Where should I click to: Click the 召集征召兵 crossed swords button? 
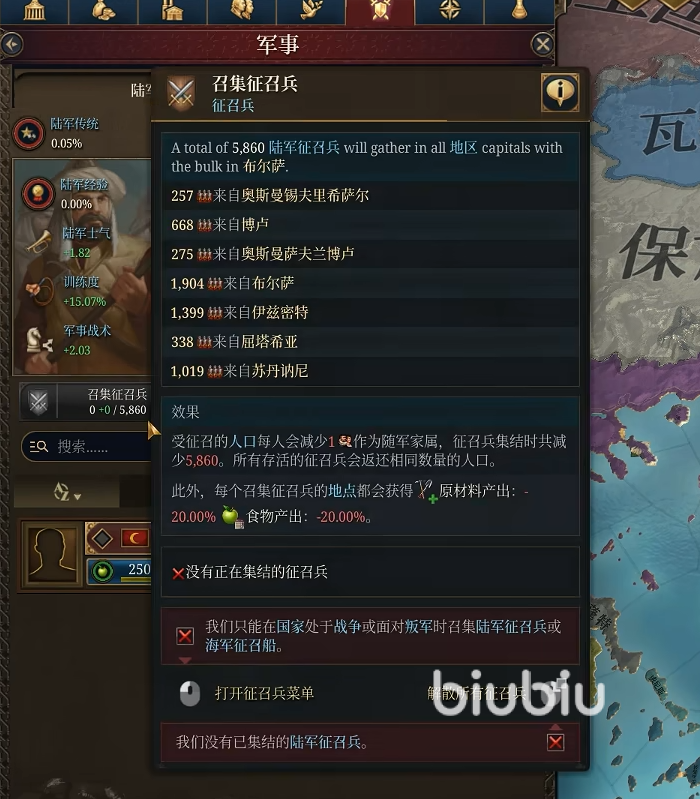38,402
